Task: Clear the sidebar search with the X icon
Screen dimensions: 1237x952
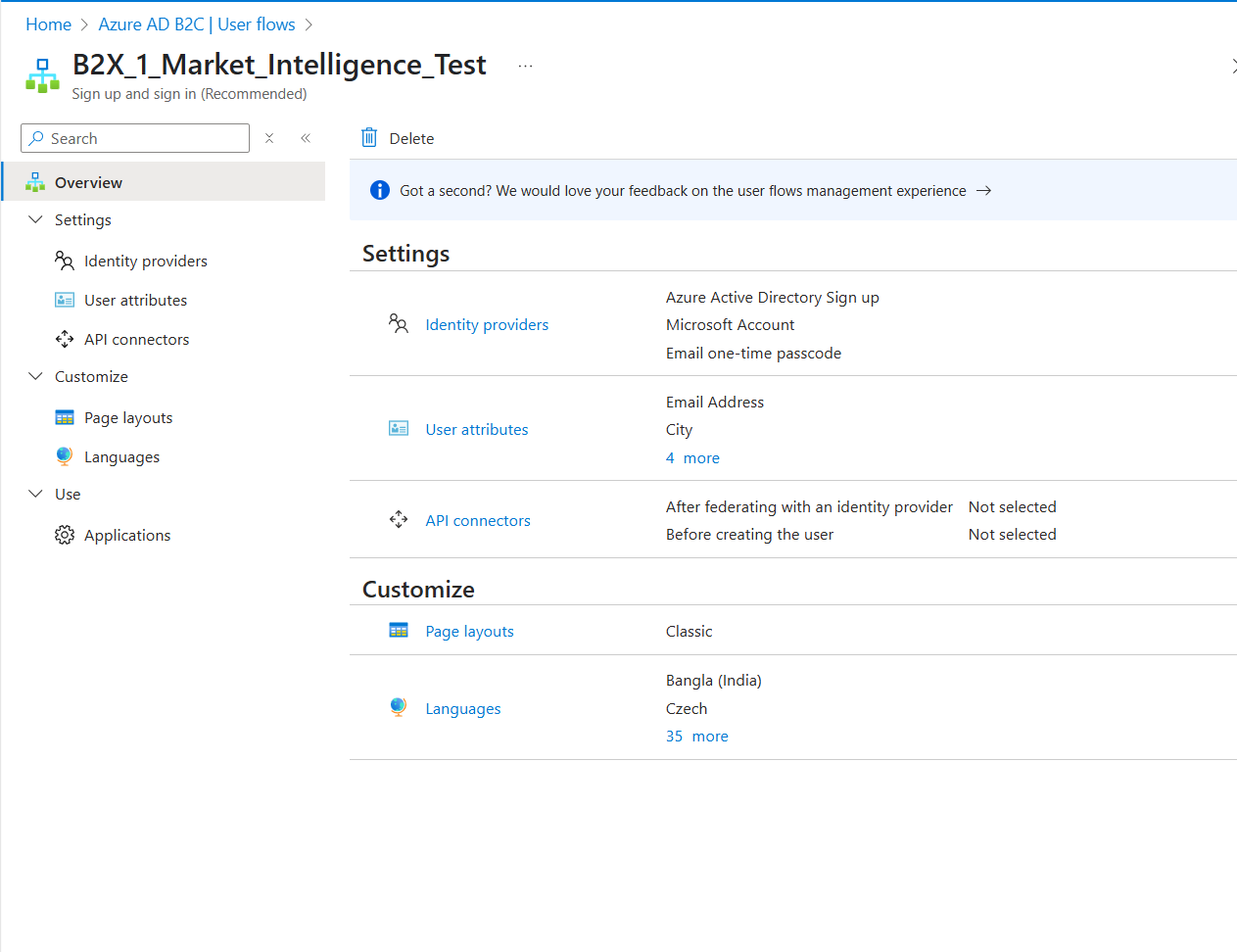Action: (x=269, y=138)
